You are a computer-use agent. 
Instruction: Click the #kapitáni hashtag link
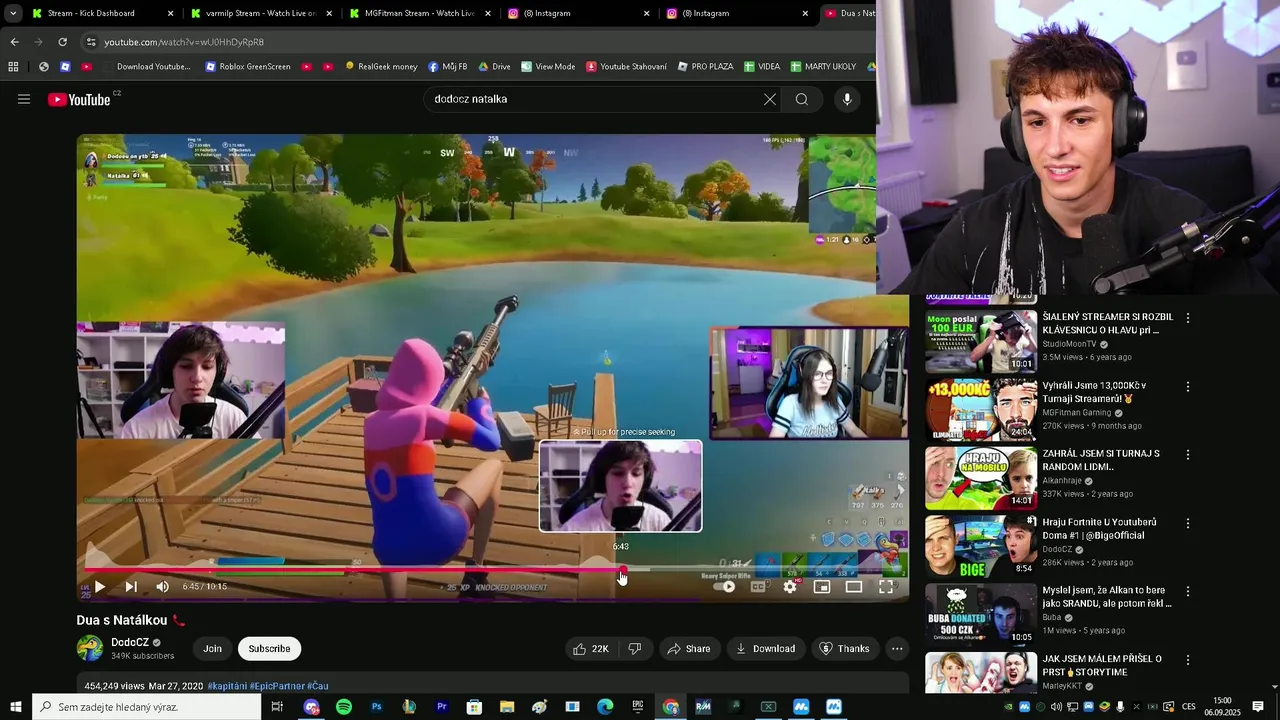(x=227, y=686)
